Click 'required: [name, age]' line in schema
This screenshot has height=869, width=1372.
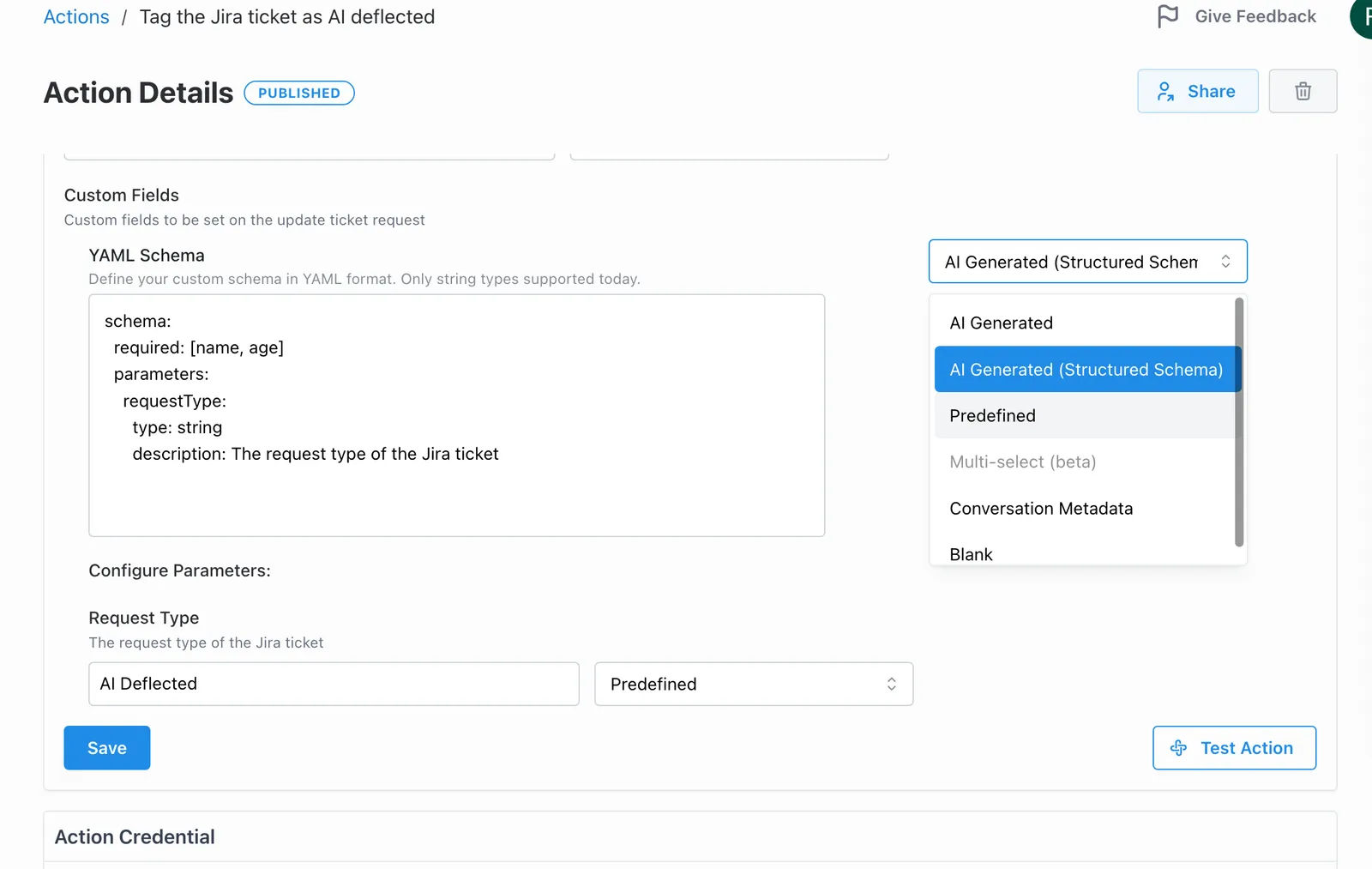[x=199, y=347]
